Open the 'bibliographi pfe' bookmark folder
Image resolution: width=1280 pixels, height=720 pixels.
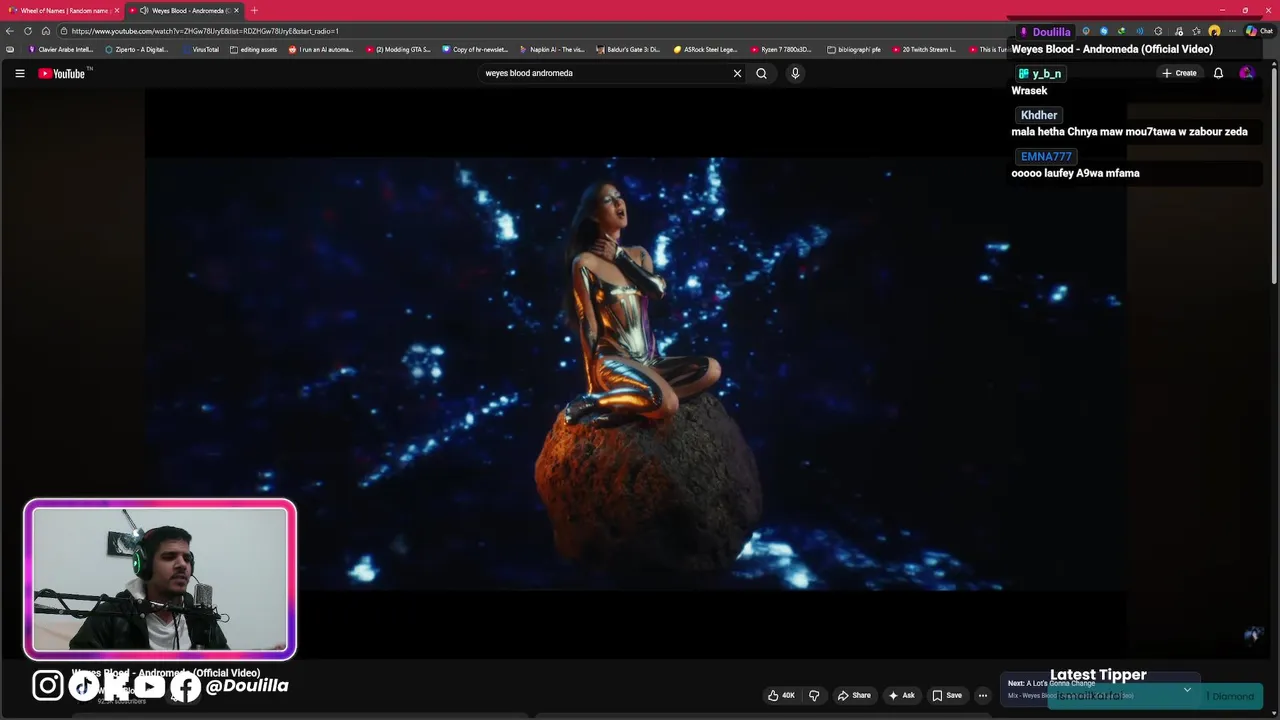point(854,49)
